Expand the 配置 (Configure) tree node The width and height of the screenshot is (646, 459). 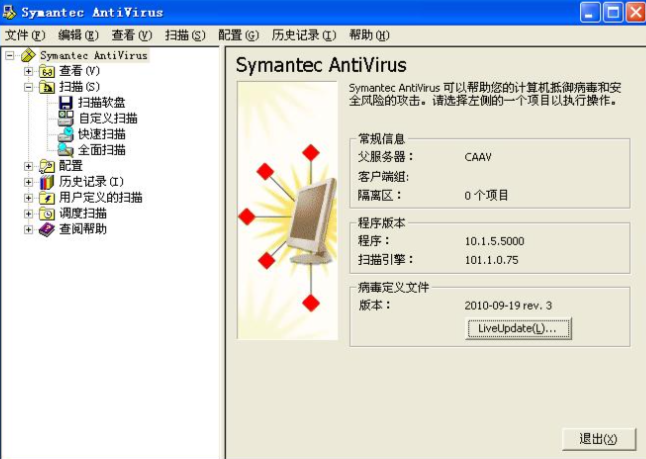tap(28, 166)
